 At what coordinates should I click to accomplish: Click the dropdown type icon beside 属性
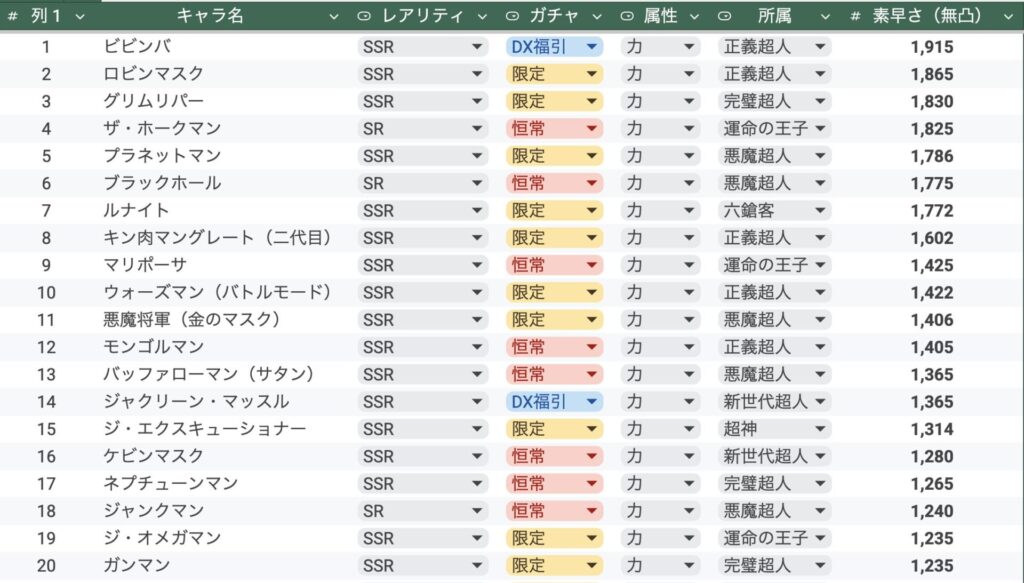coord(627,16)
